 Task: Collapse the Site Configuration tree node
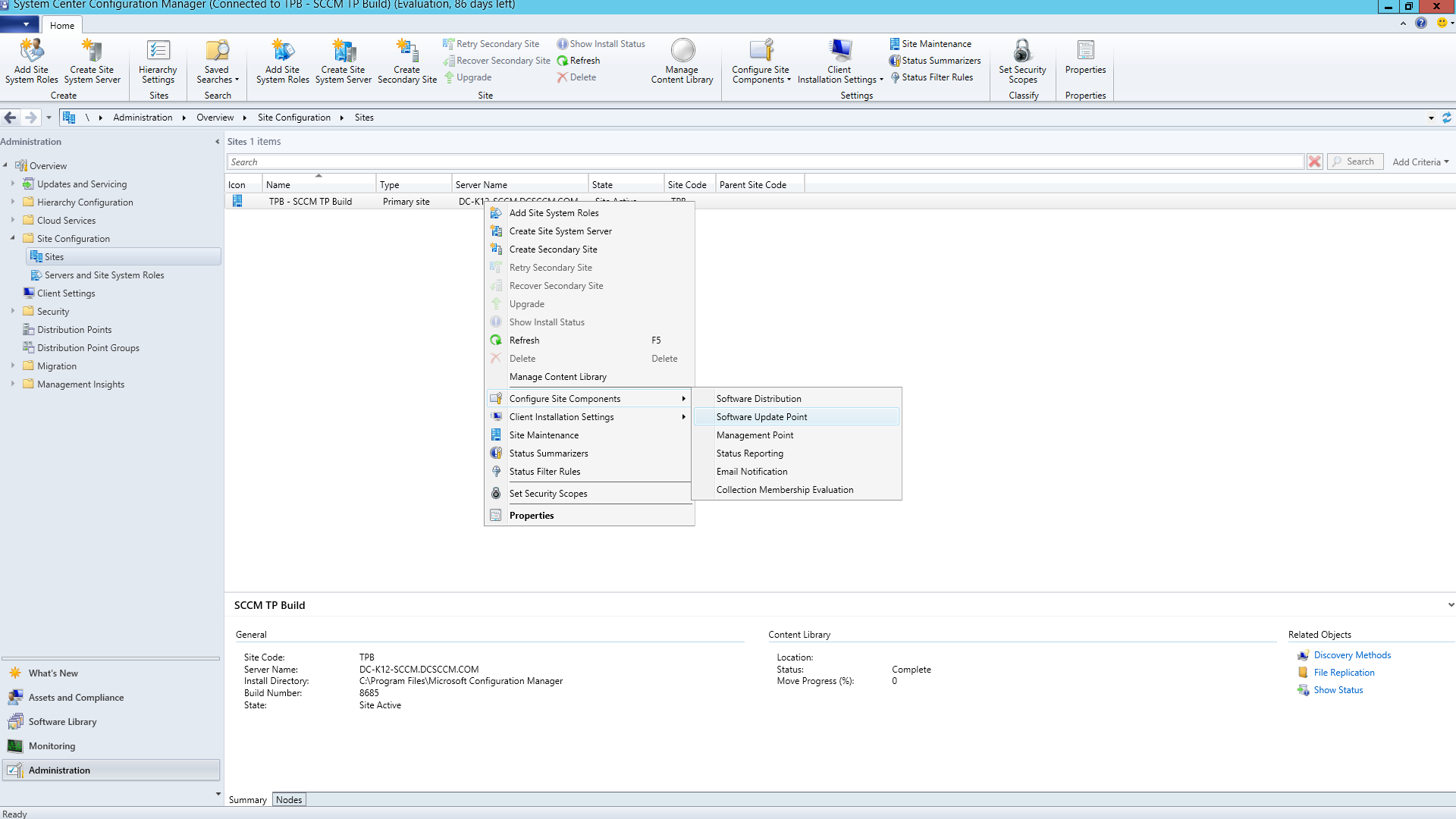click(x=13, y=238)
